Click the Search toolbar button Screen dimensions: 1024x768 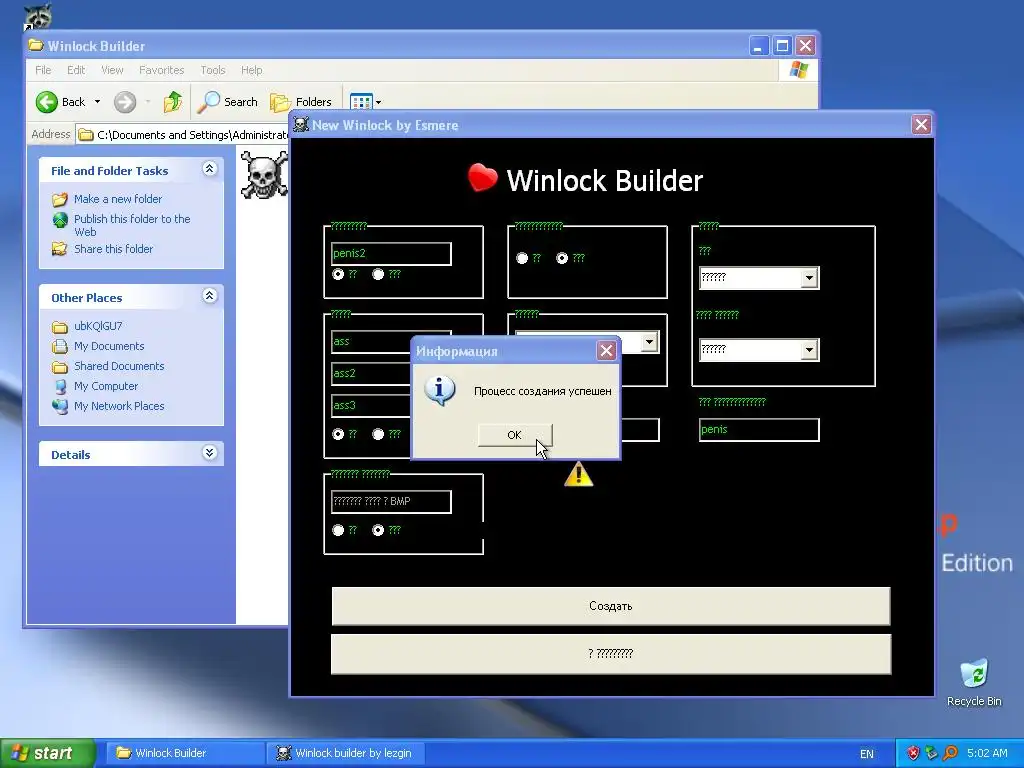[228, 102]
